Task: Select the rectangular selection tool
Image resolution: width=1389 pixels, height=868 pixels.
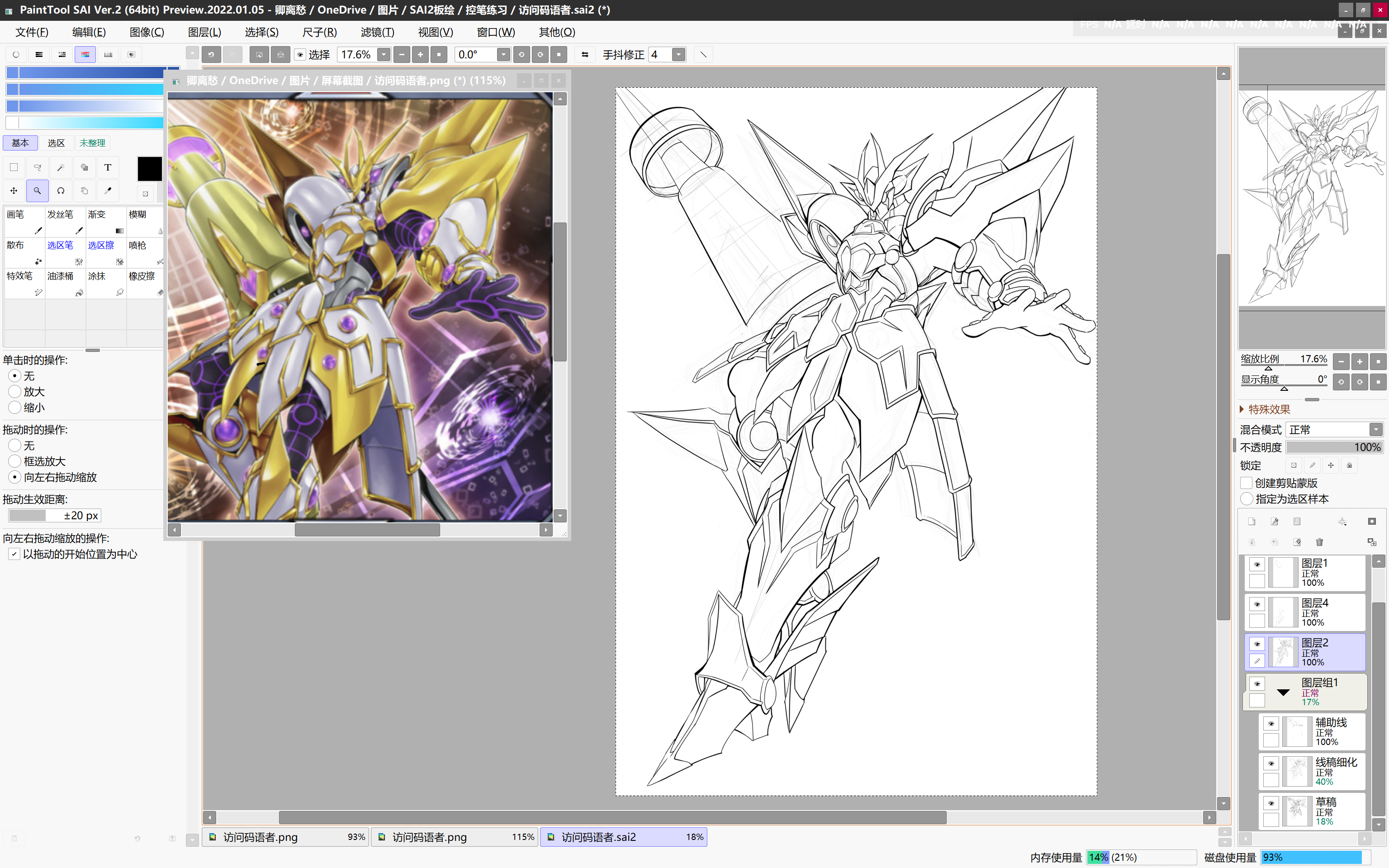Action: (x=14, y=168)
